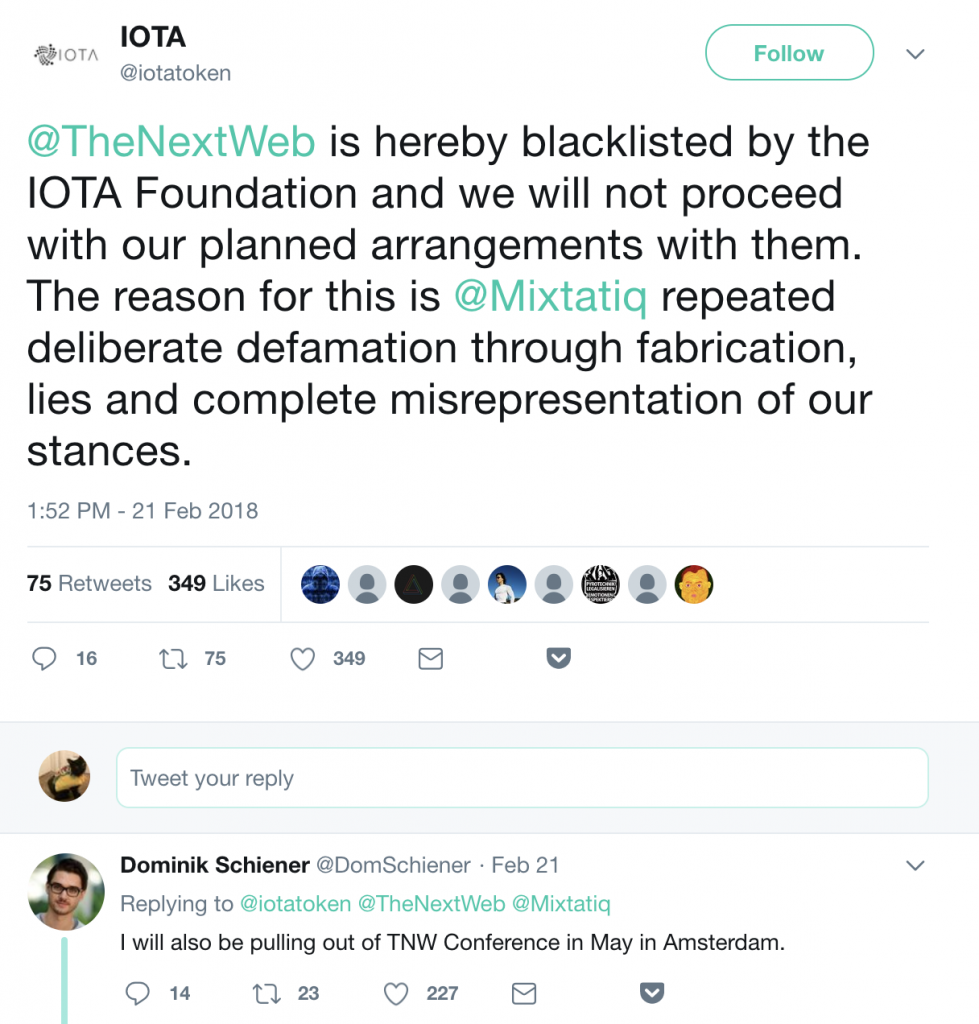
Task: Message Dominik Schiener's reply via envelope icon
Action: point(524,993)
